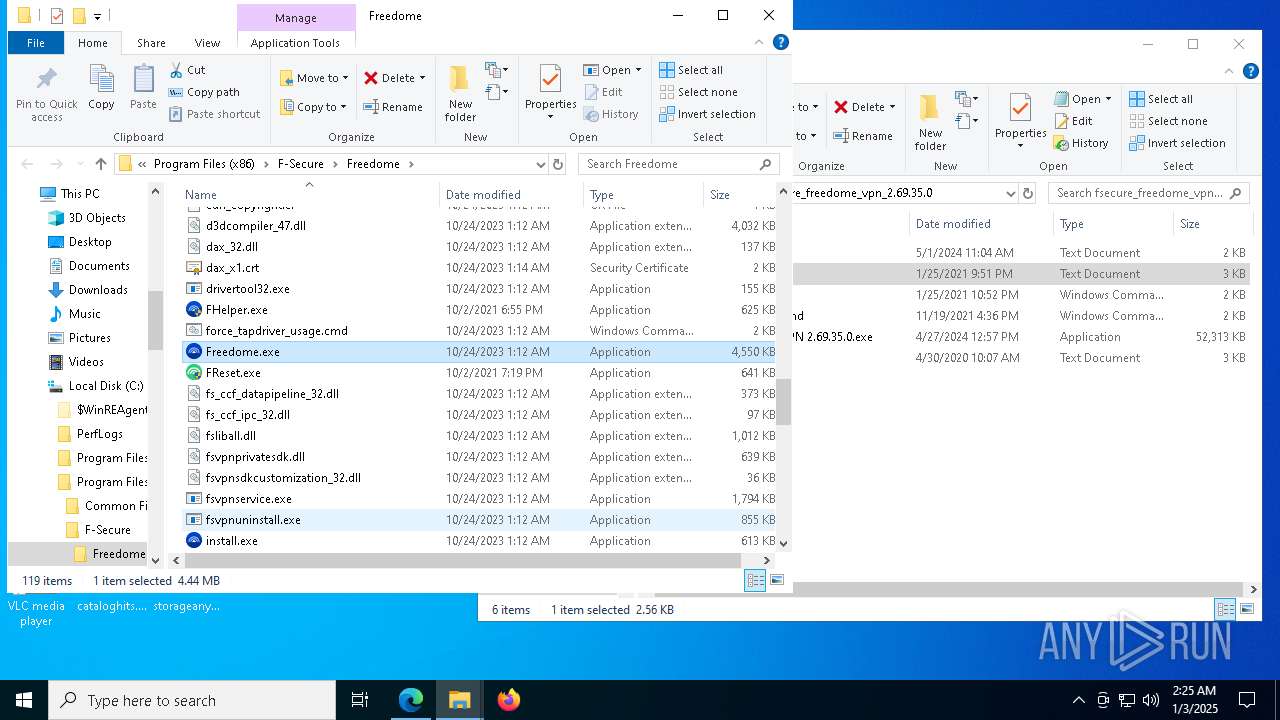The width and height of the screenshot is (1280, 720).
Task: Click the Paste ribbon button
Action: tap(143, 88)
